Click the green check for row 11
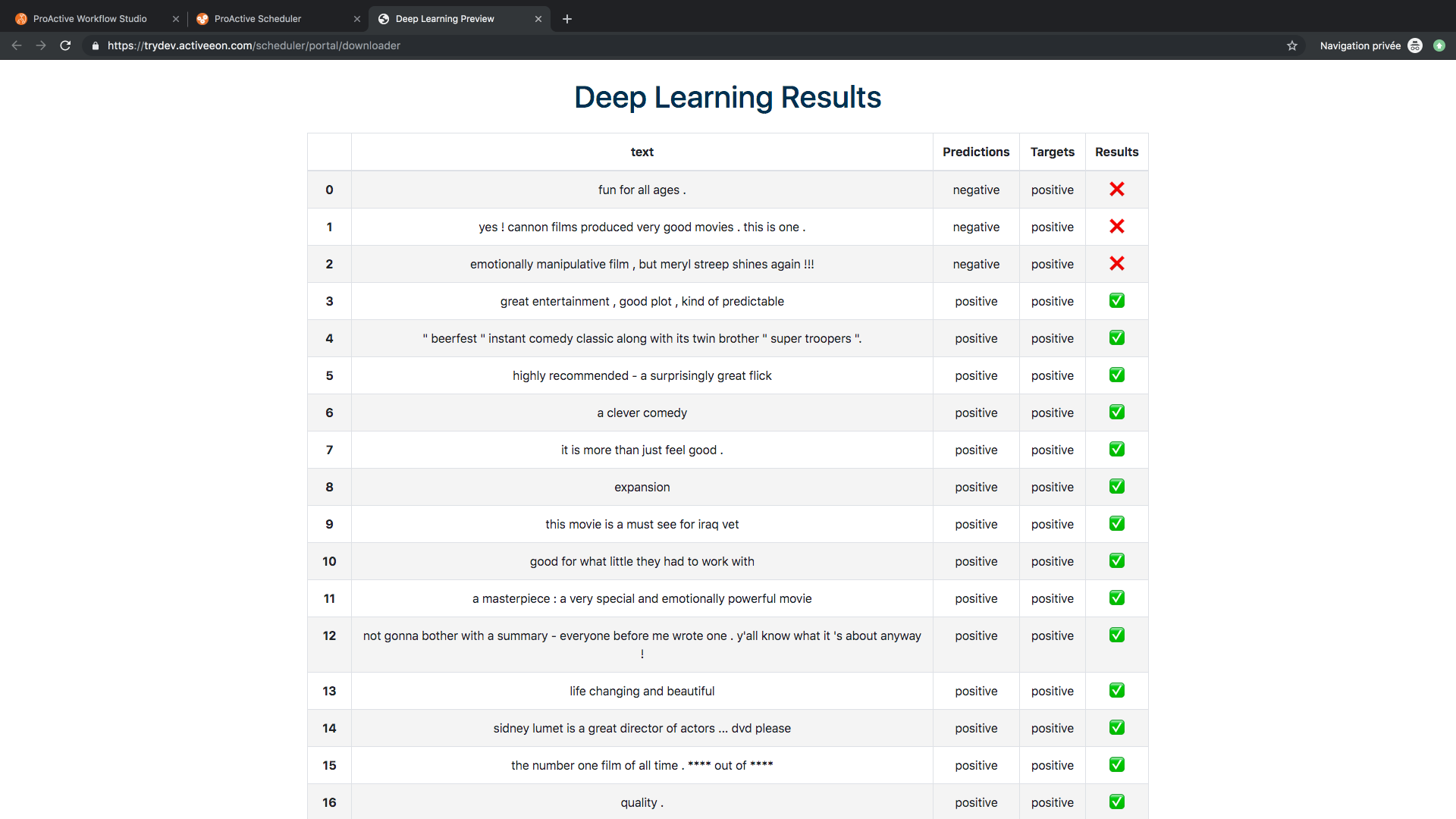1456x819 pixels. 1117,598
